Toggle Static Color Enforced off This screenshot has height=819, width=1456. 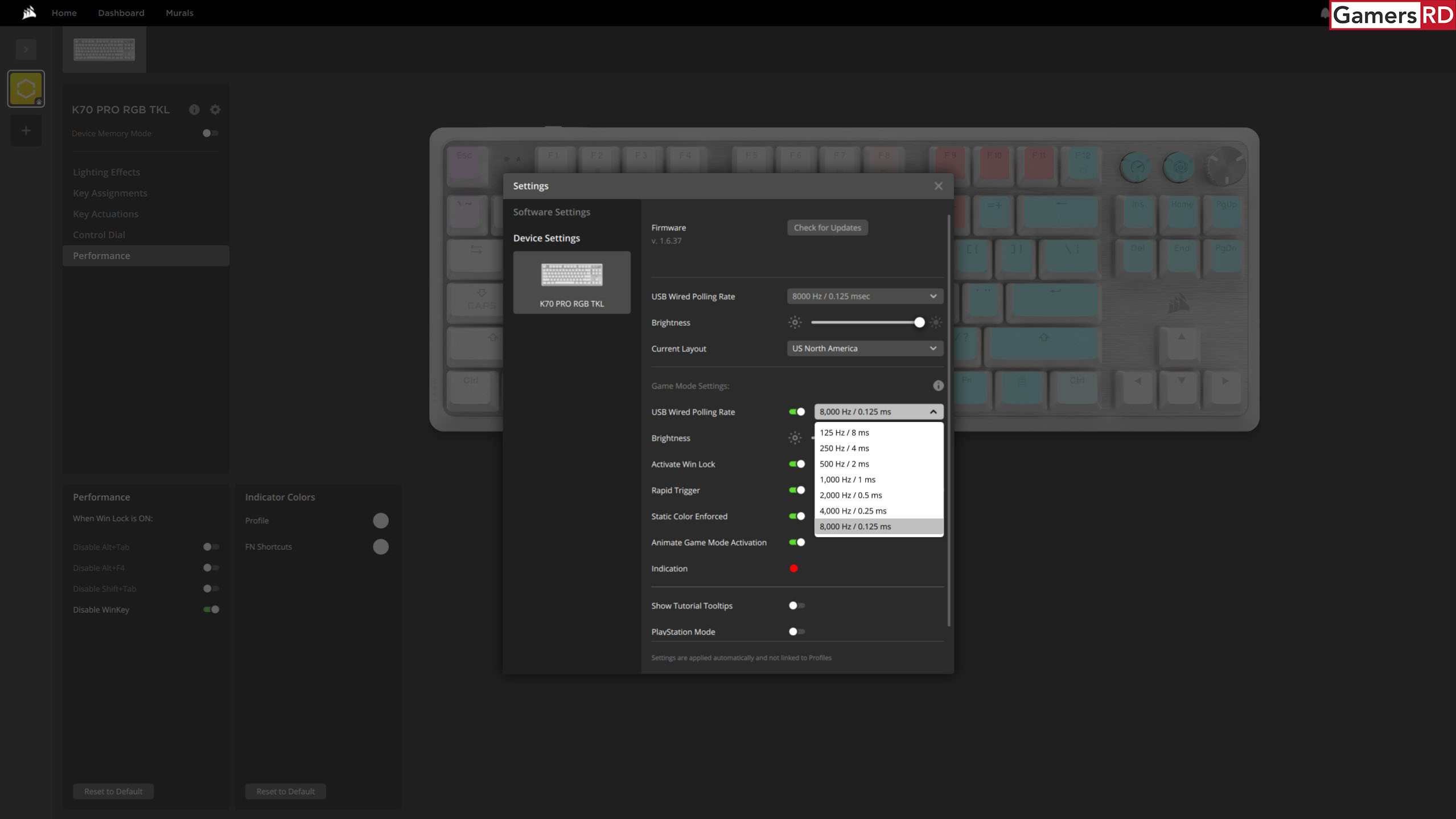pos(797,516)
